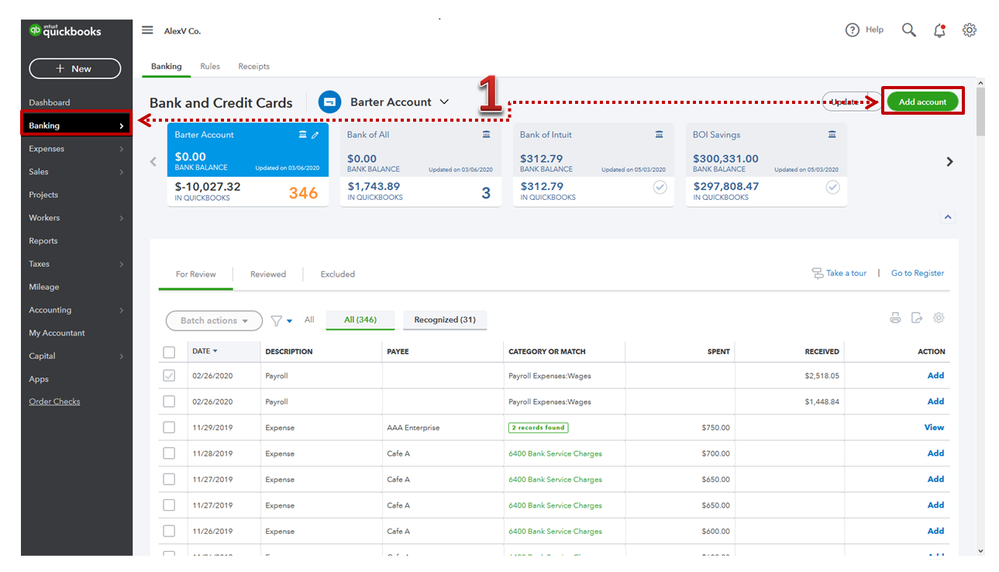Open the Excluded tab

(338, 275)
